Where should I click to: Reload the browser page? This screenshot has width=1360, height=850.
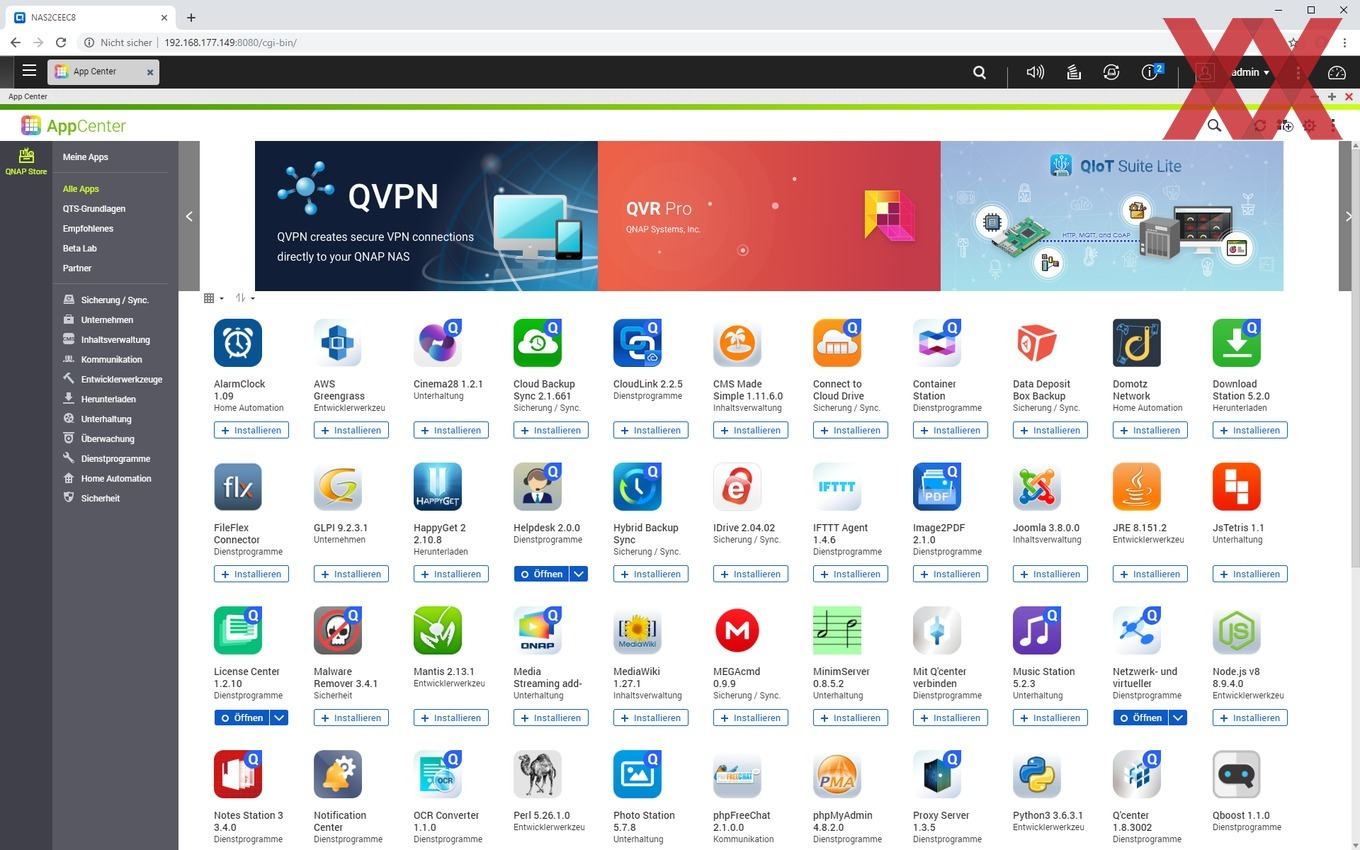click(61, 43)
